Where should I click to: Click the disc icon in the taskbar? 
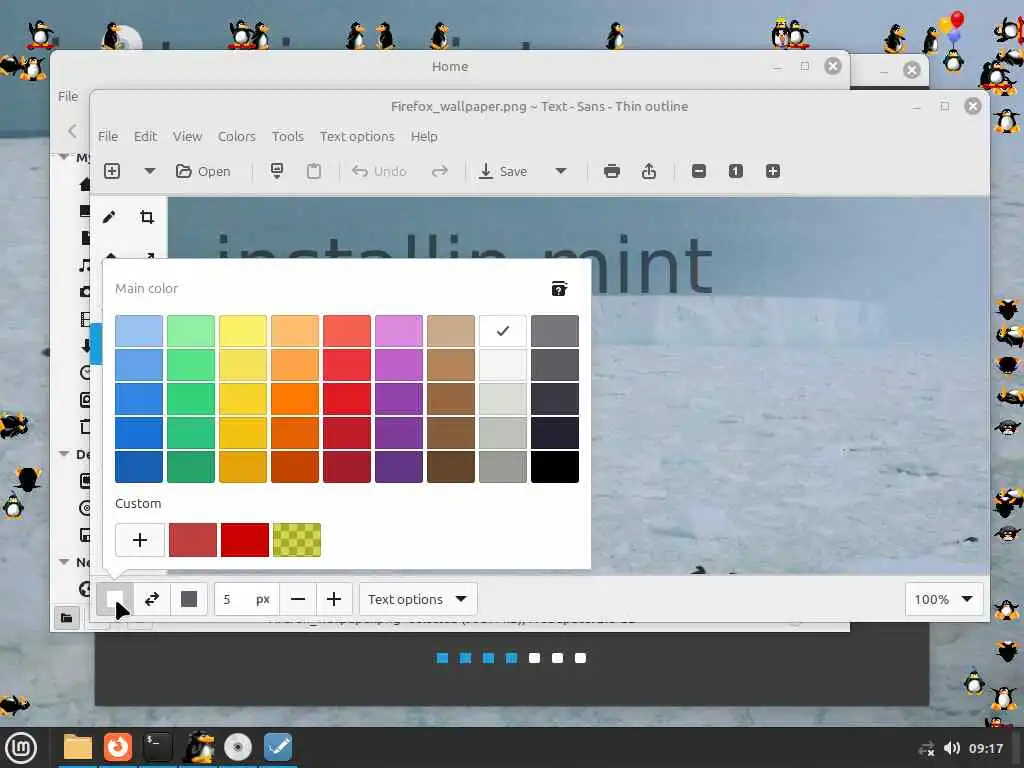(238, 747)
